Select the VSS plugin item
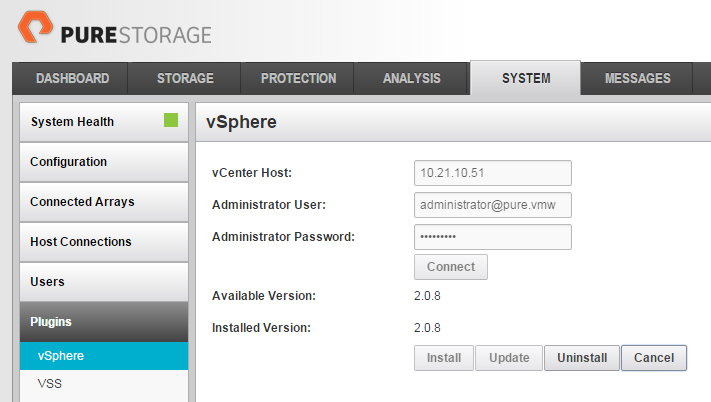 click(x=104, y=383)
